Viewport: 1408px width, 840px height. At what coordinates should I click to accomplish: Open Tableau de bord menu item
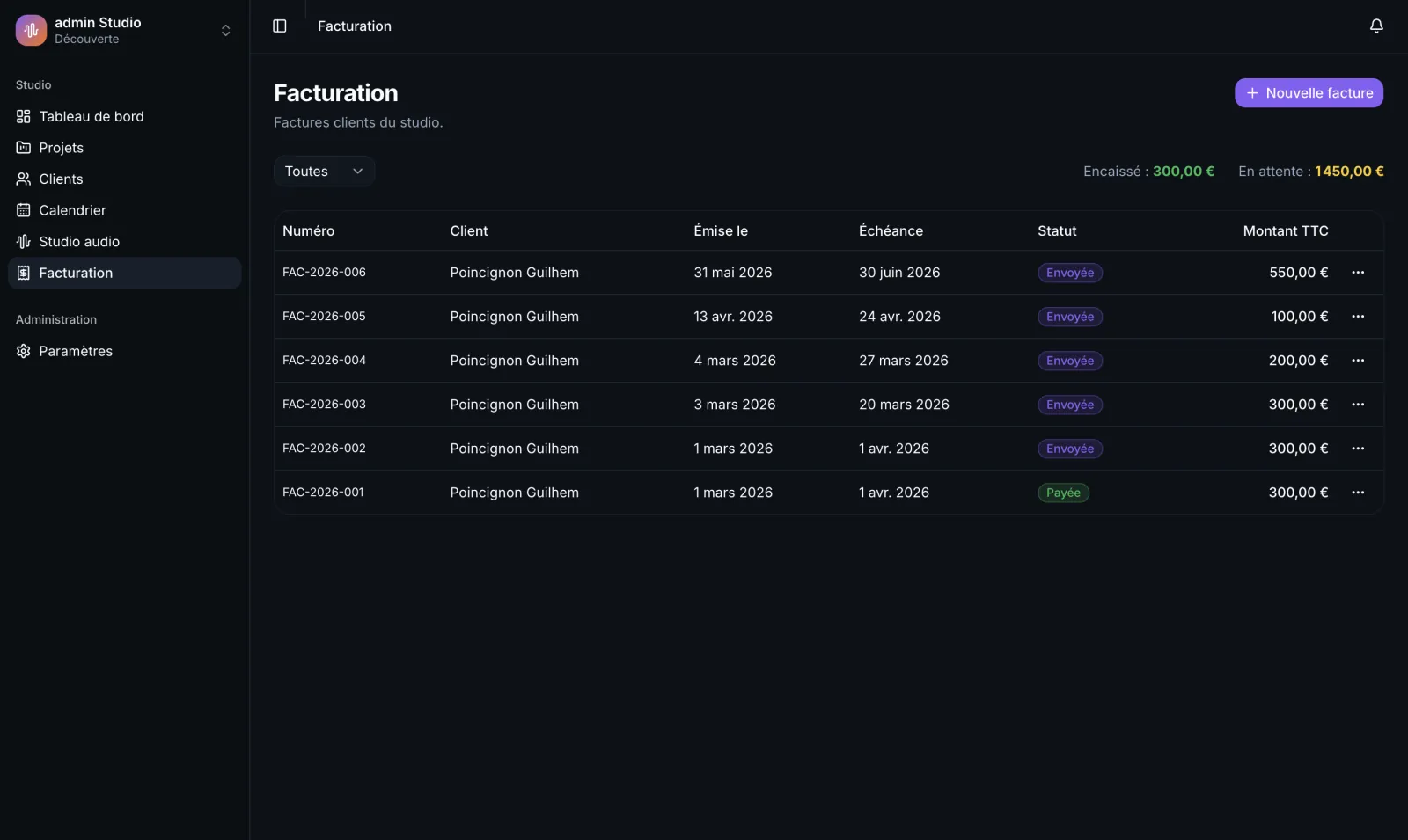[124, 116]
